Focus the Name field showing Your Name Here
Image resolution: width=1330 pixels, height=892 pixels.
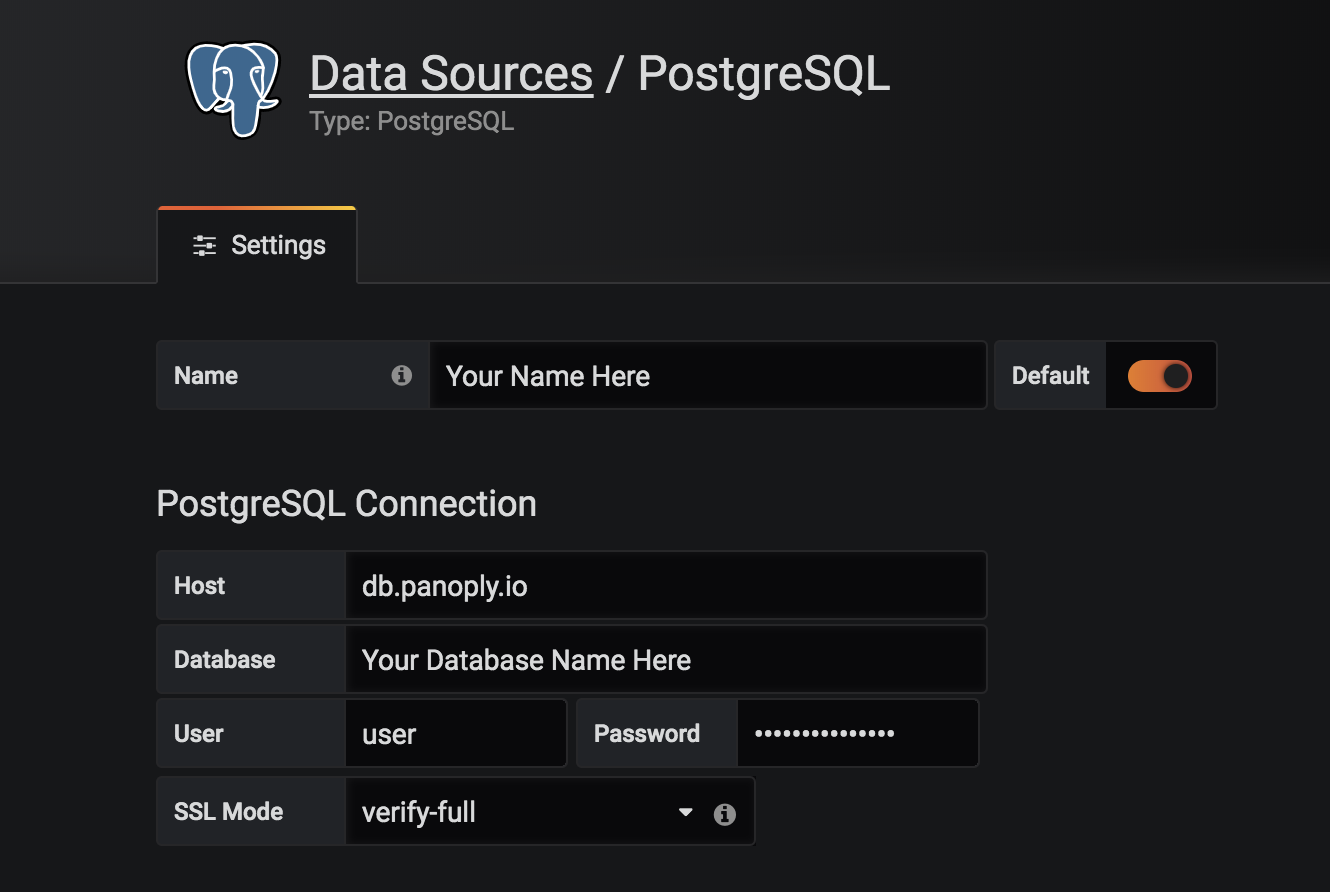pos(706,376)
